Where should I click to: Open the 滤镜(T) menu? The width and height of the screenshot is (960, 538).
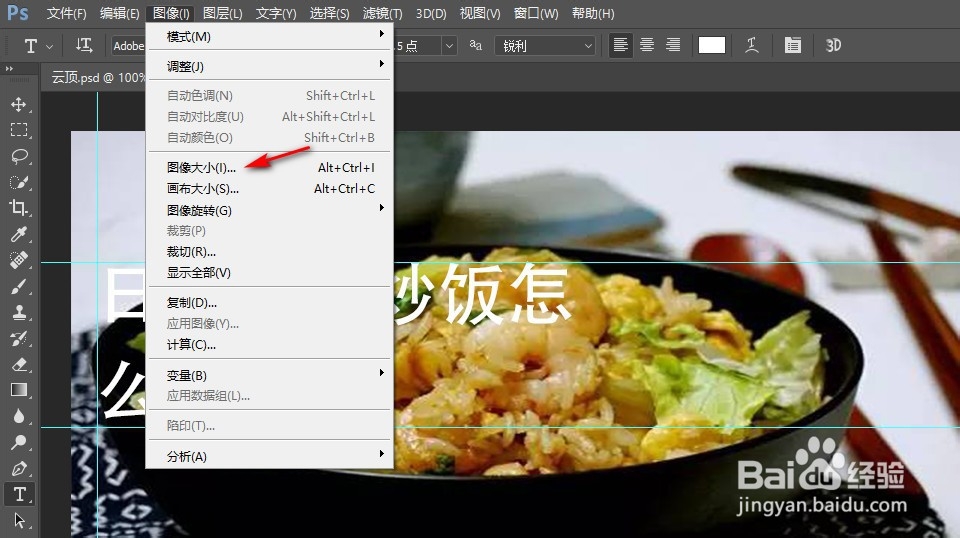tap(382, 13)
